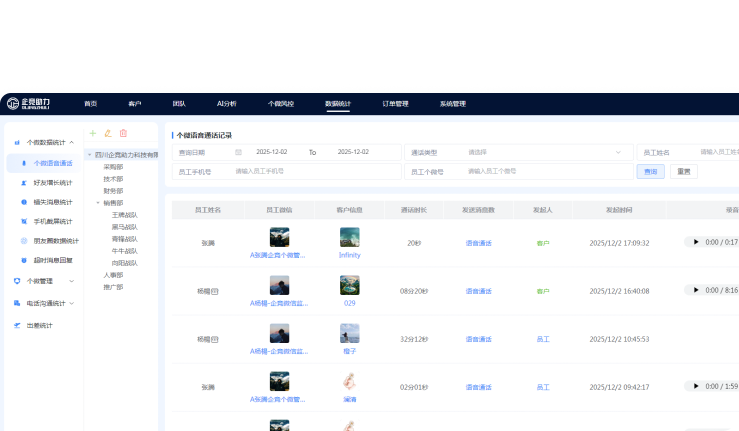Collapse the 销售部 tree node

(97, 202)
